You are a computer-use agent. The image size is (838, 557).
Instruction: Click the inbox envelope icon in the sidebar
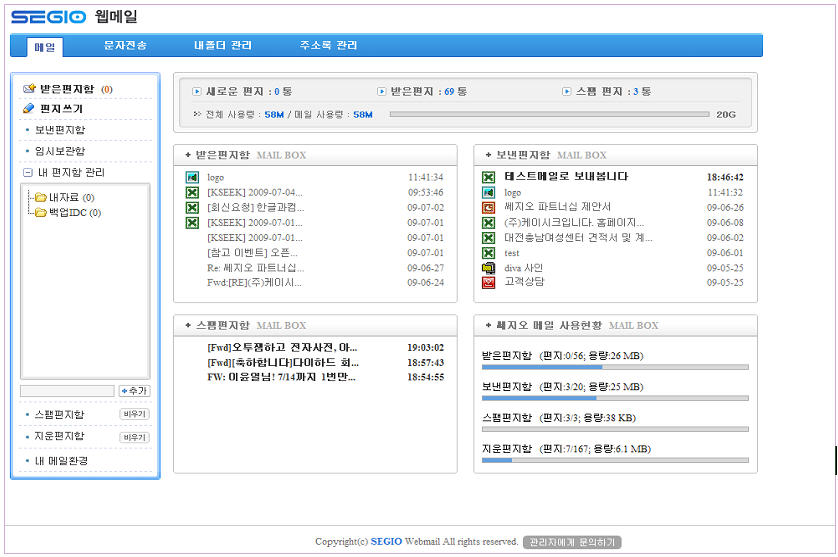29,89
